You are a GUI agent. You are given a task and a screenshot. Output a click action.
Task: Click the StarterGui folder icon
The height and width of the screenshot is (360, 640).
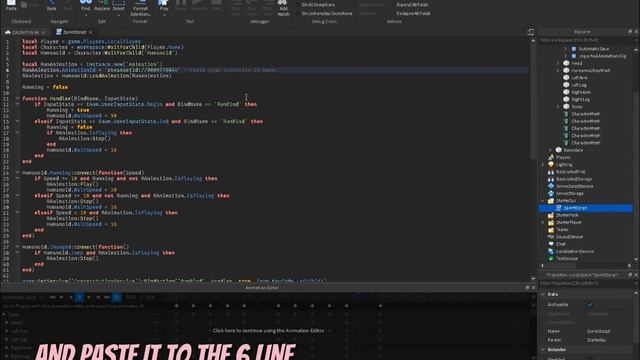551,201
